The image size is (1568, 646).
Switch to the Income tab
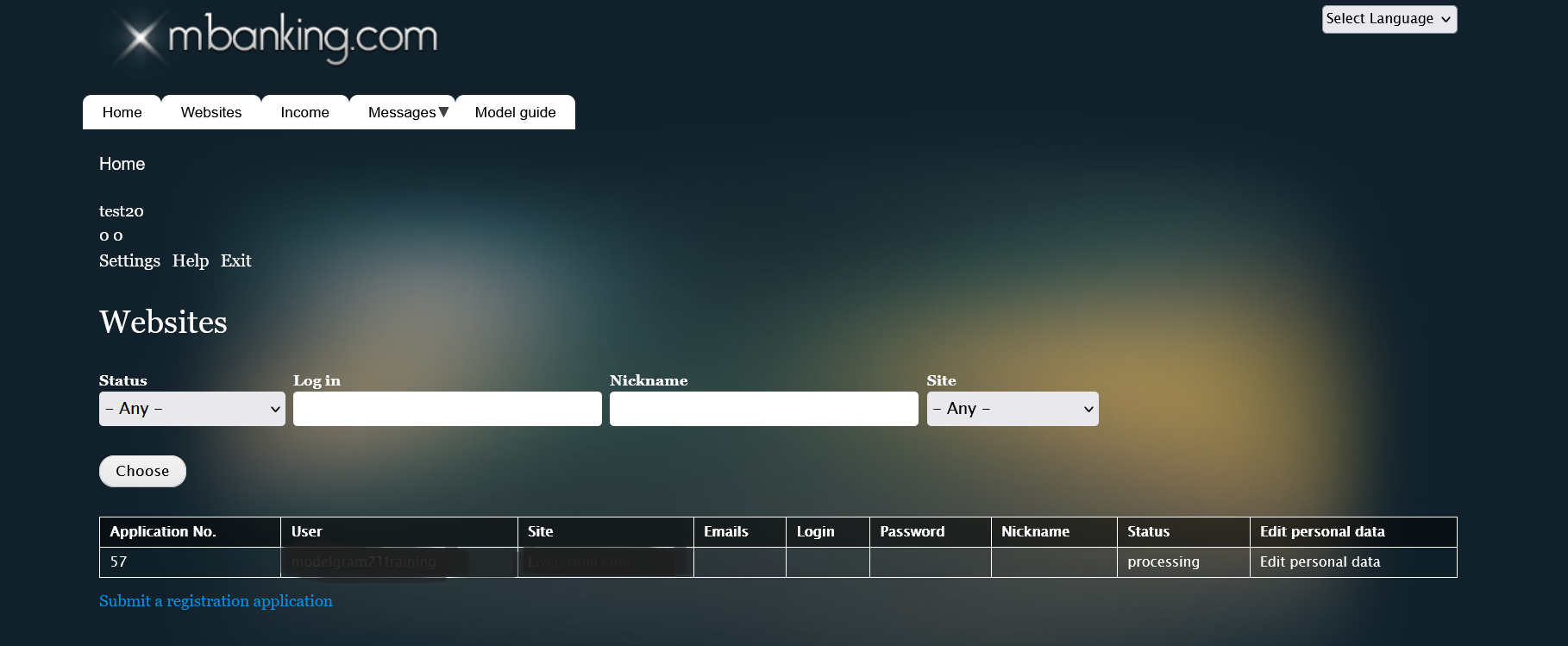click(304, 112)
